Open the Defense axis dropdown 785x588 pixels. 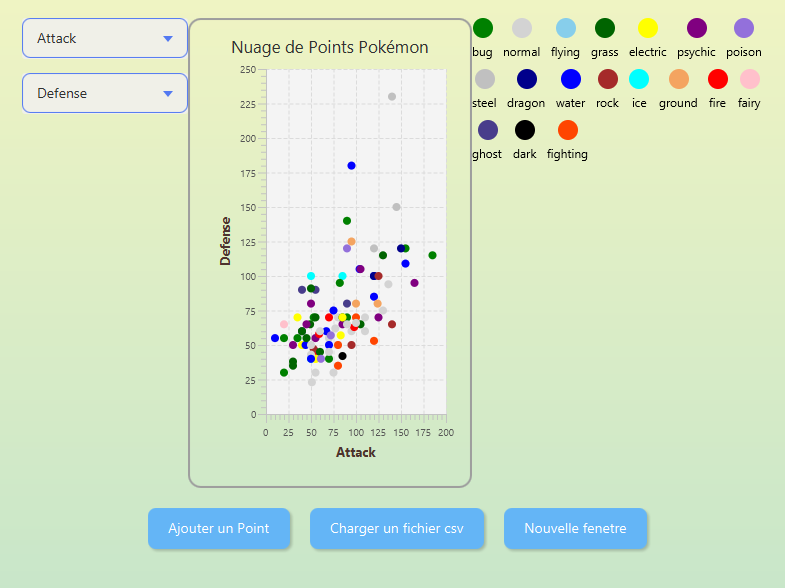(x=104, y=93)
